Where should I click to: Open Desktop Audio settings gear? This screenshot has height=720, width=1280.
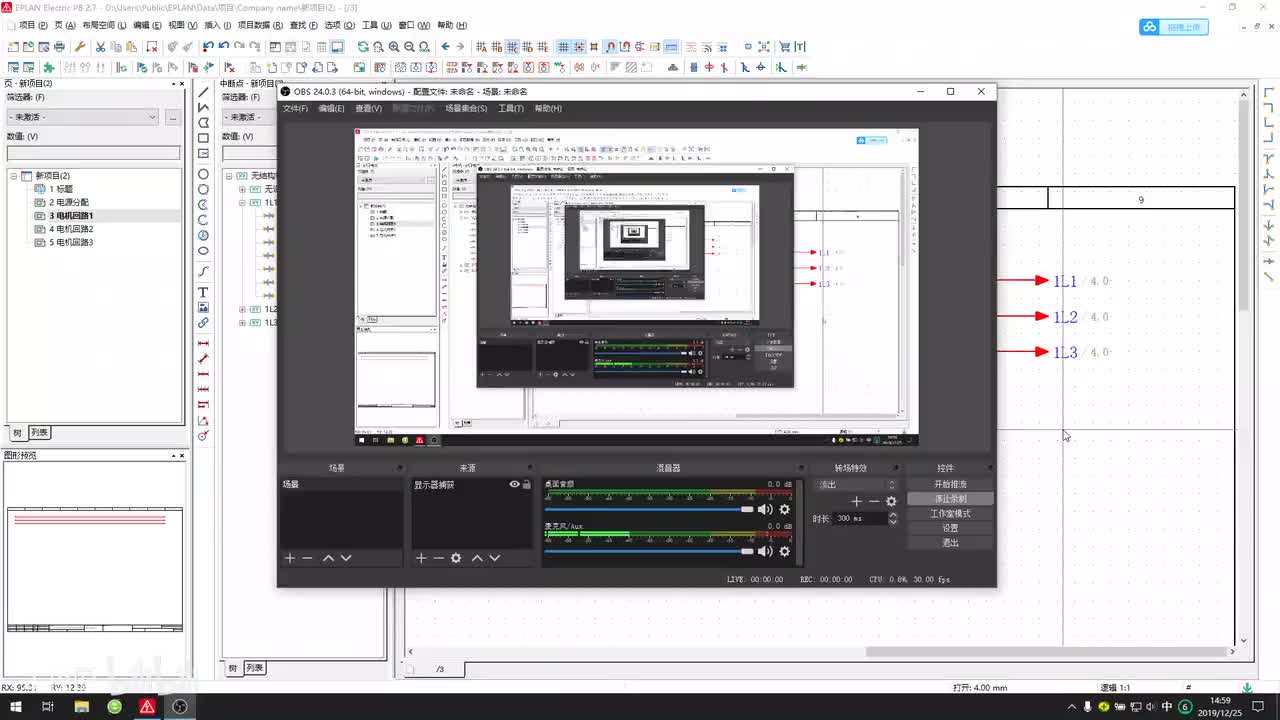784,509
